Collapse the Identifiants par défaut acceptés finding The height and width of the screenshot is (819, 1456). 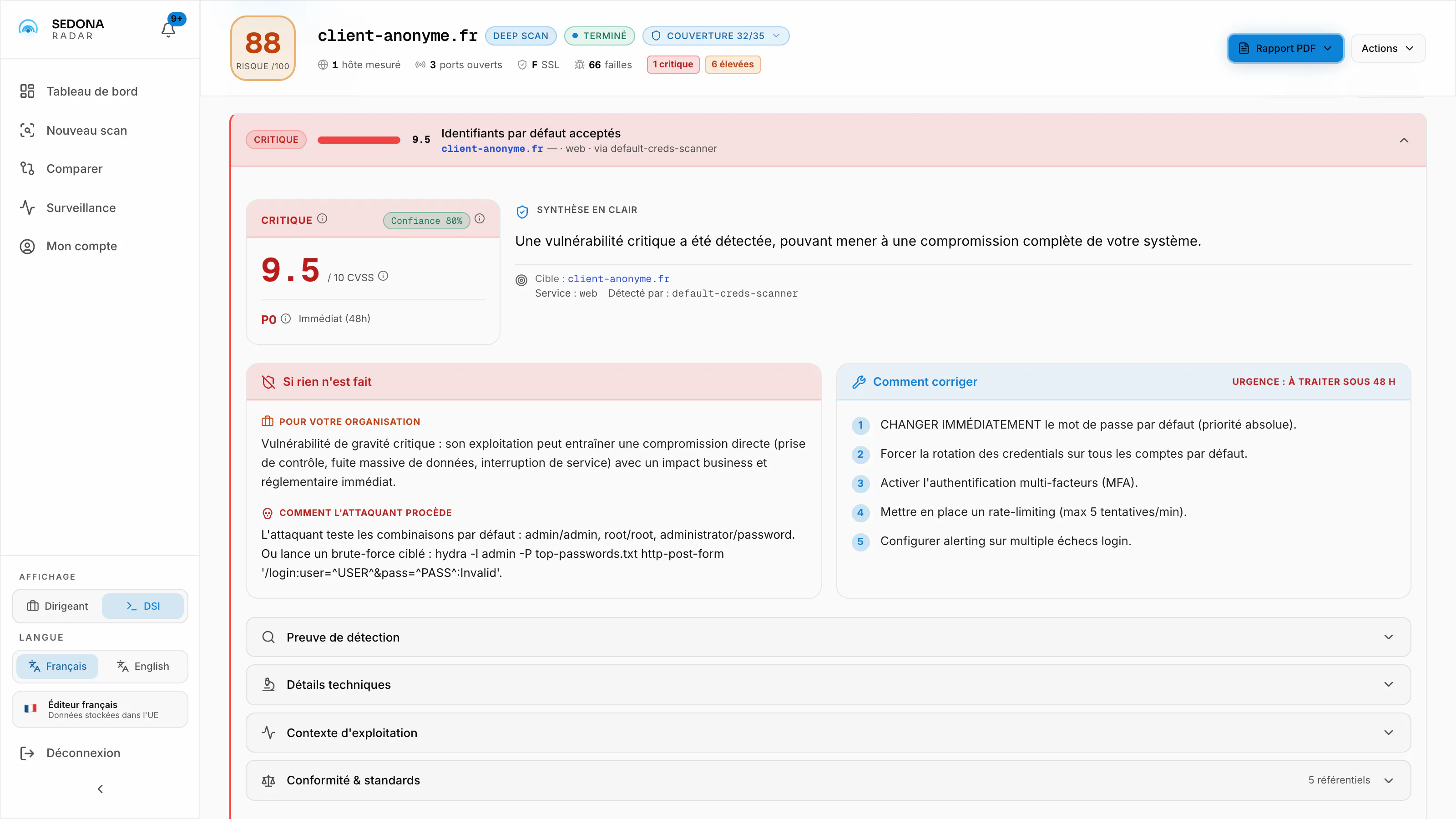(x=1403, y=140)
